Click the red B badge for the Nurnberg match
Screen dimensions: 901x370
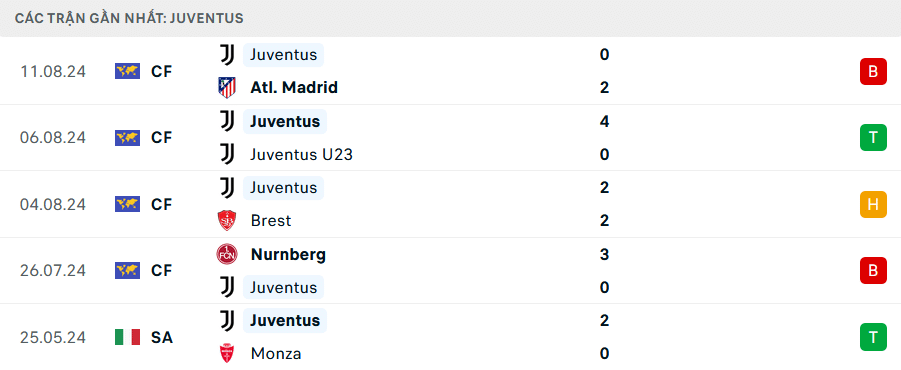coord(873,271)
